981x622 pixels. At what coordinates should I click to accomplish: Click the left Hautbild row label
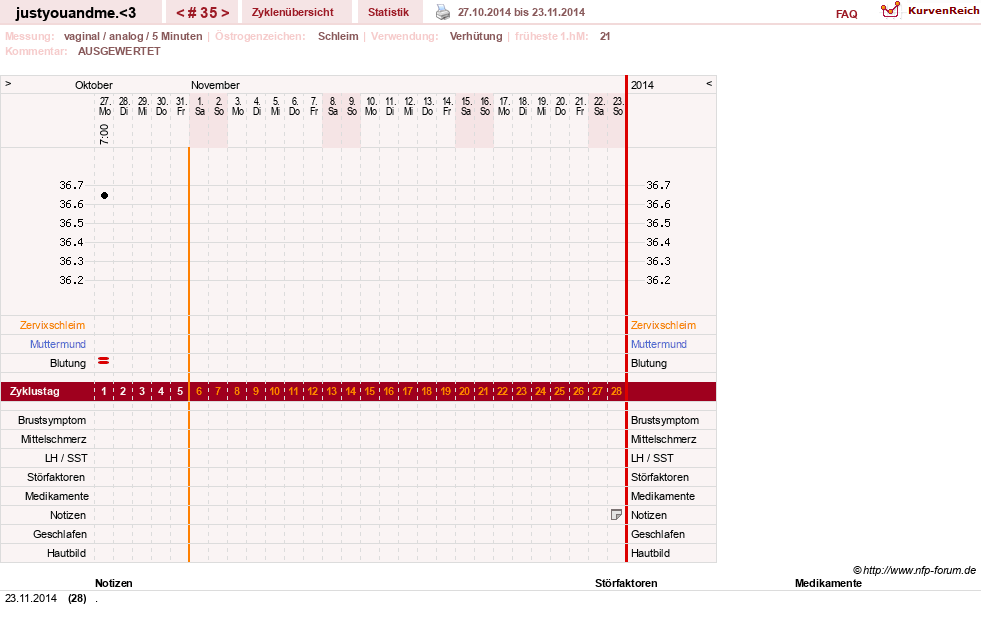pos(66,553)
